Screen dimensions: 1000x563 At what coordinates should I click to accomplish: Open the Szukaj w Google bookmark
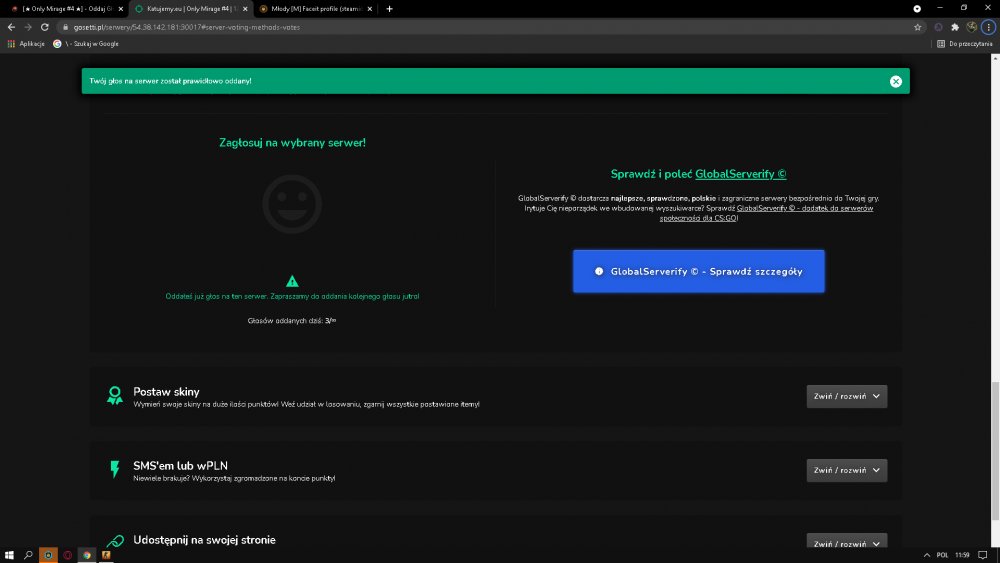tap(86, 44)
